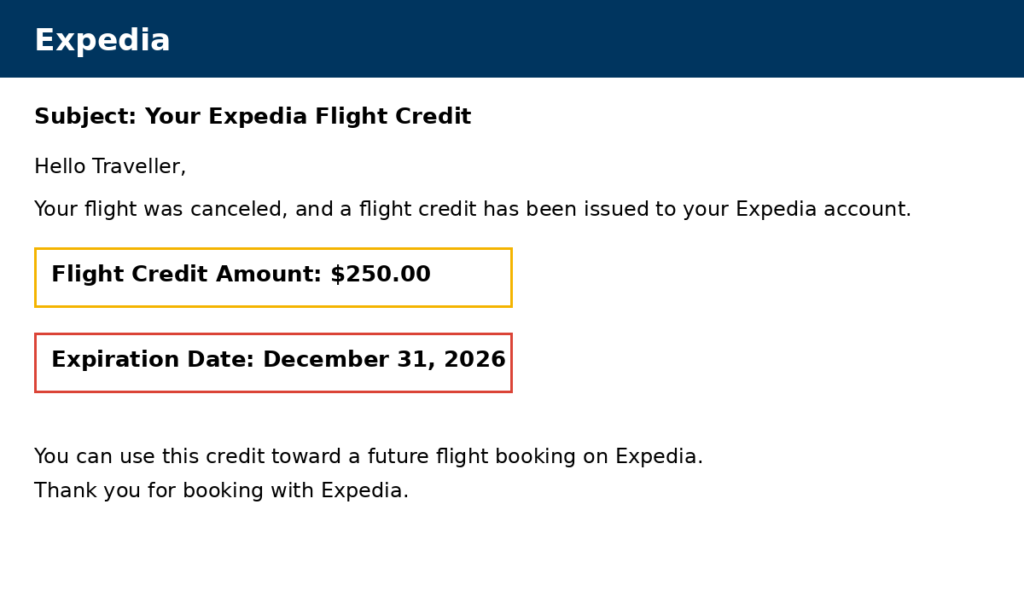Click "Expedia account" in the cancellation sentence

pos(820,209)
